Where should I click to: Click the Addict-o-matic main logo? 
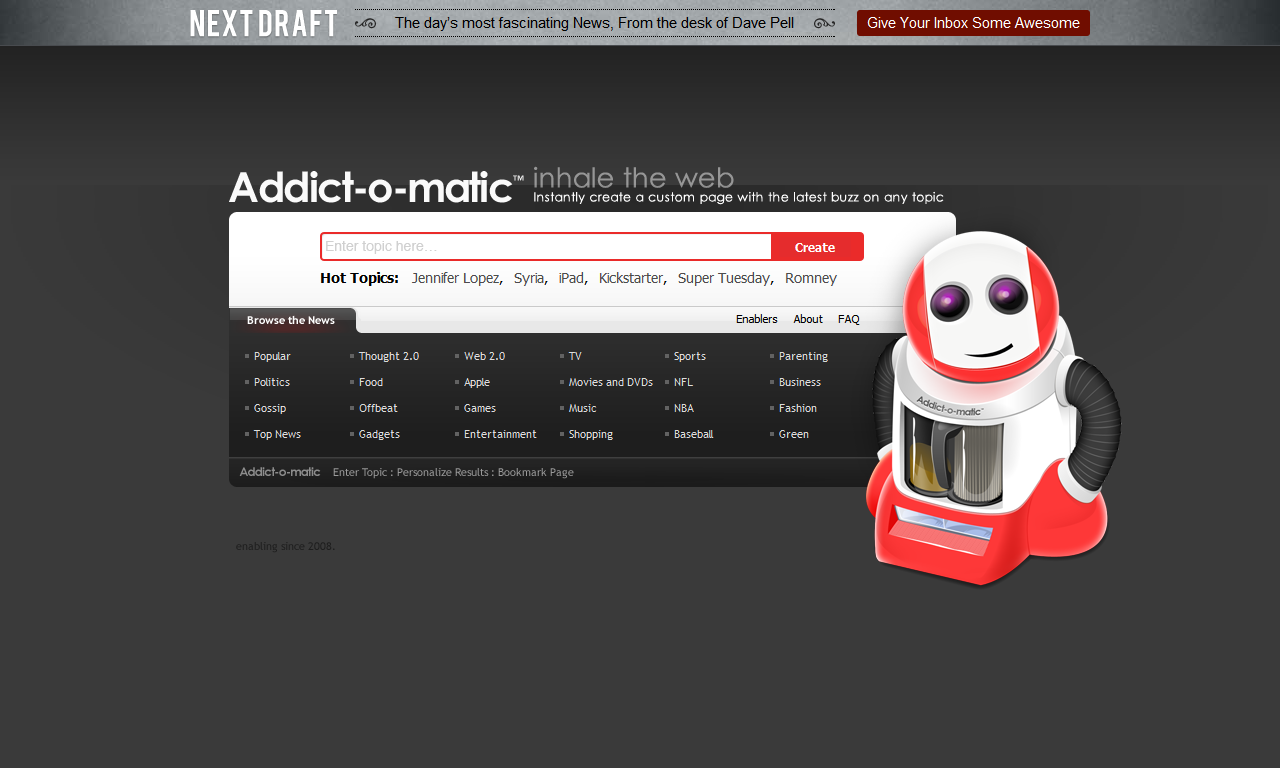click(371, 188)
